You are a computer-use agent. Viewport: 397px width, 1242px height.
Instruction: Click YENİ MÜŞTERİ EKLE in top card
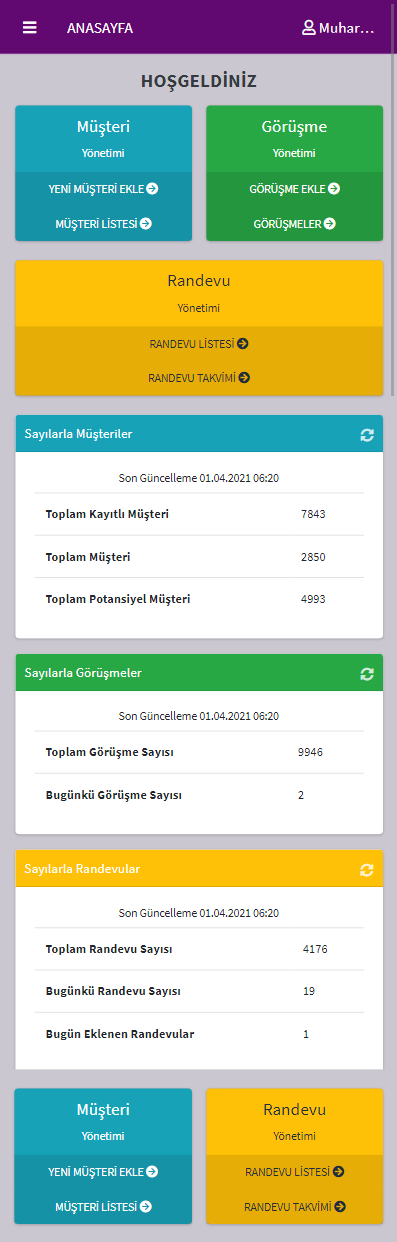pyautogui.click(x=103, y=188)
